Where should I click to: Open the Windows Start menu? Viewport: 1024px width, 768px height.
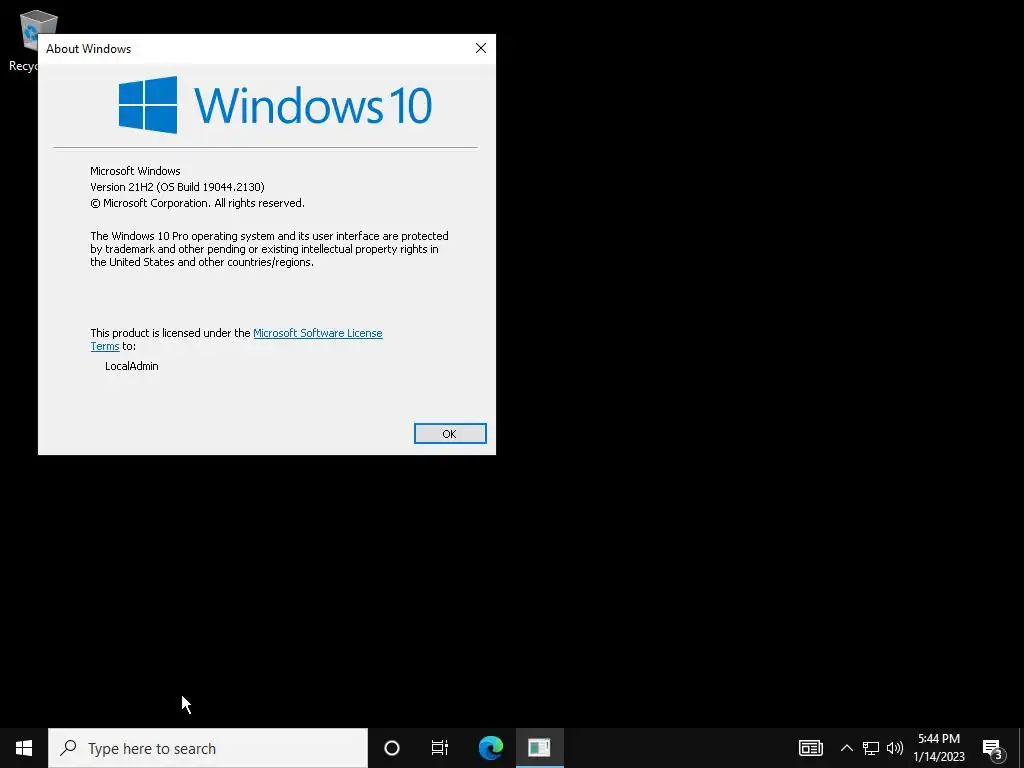(x=24, y=748)
